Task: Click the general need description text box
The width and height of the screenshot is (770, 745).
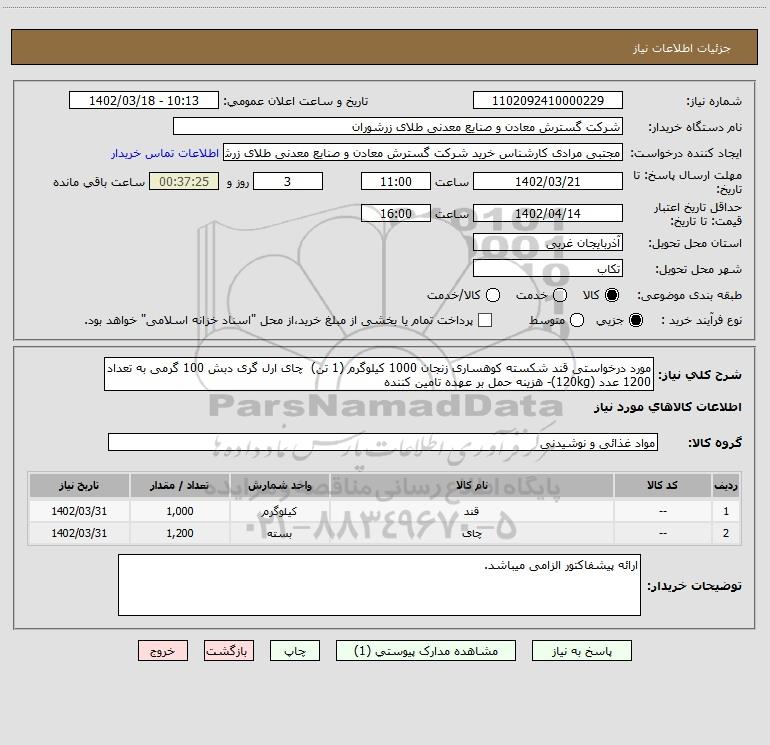Action: [379, 375]
